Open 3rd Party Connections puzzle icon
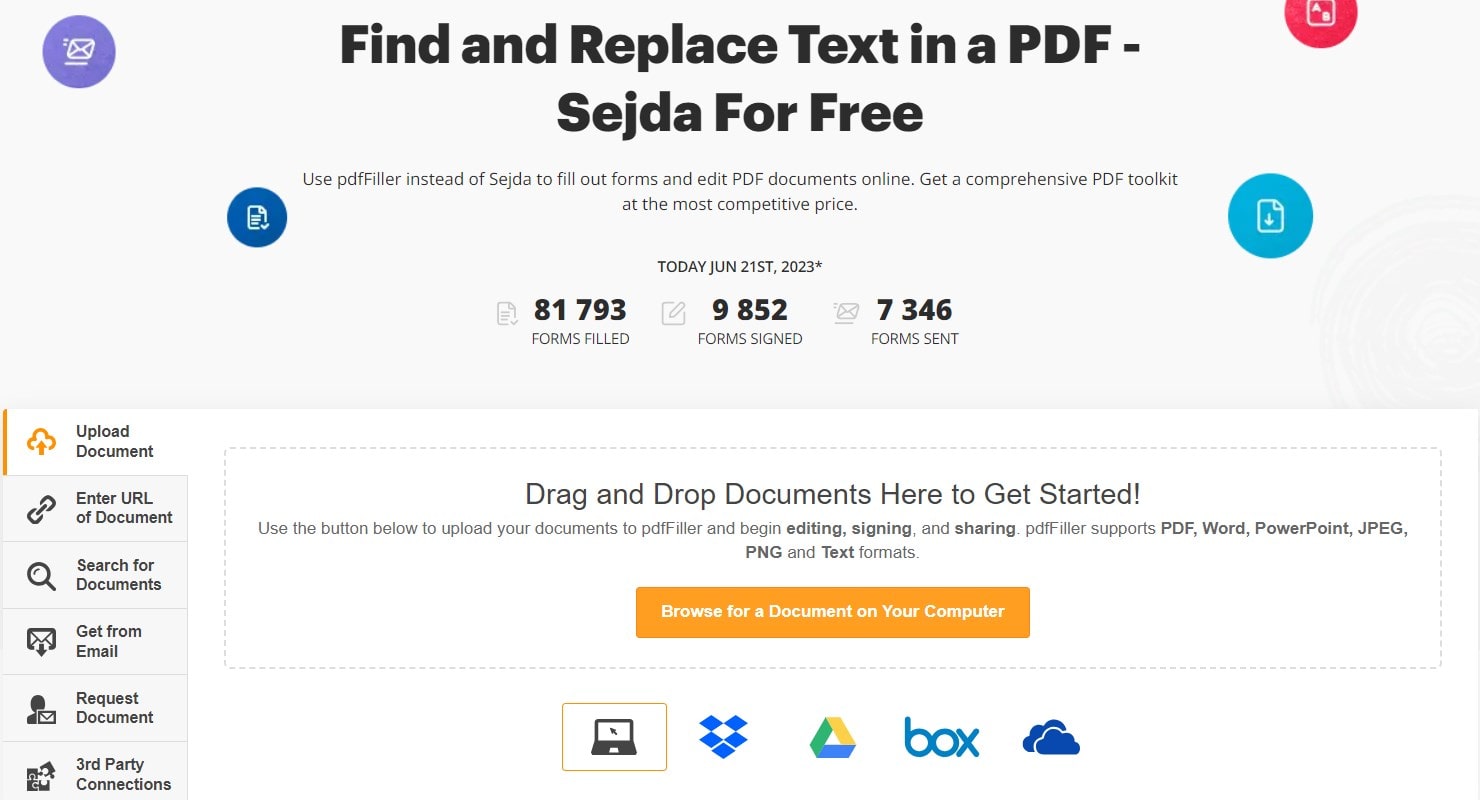Screen dimensions: 1480x800 [41, 773]
